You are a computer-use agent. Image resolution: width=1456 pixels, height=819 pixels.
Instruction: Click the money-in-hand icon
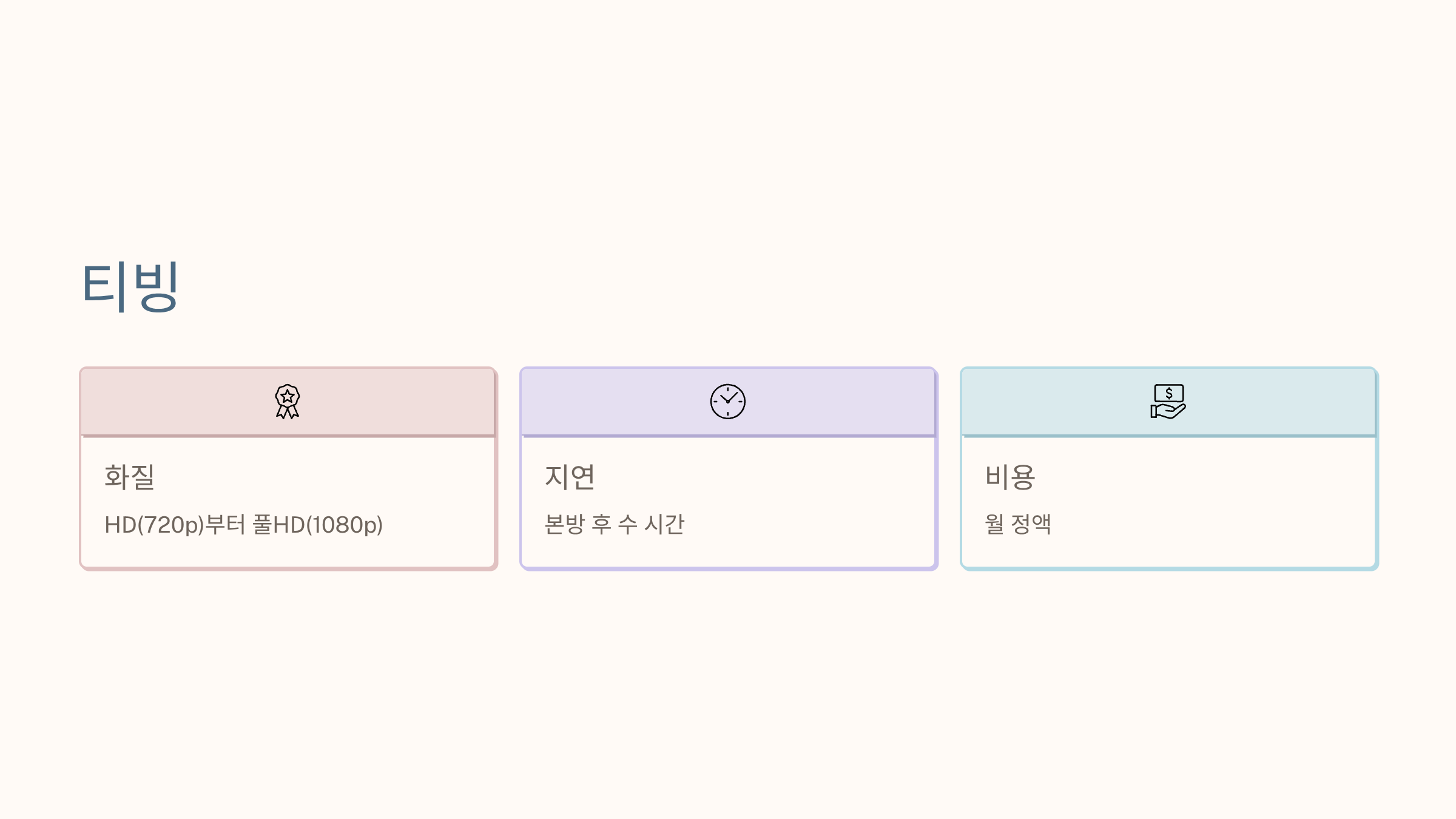click(x=1168, y=401)
